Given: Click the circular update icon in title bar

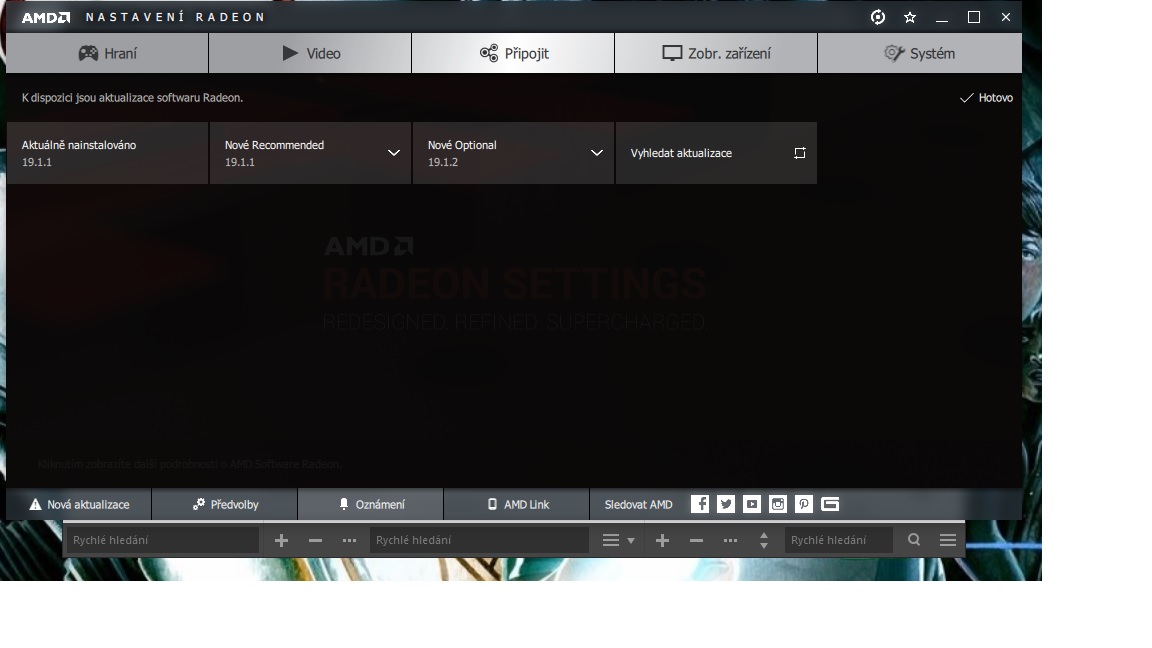Looking at the screenshot, I should (x=878, y=17).
